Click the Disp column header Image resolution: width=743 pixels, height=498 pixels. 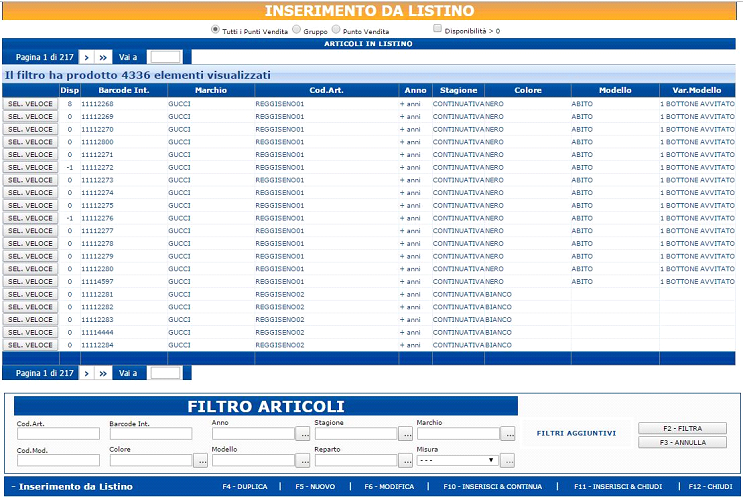(x=70, y=90)
